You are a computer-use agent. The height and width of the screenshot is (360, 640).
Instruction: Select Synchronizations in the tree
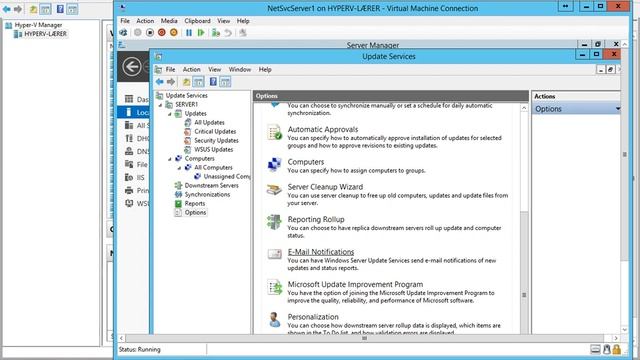click(x=207, y=194)
